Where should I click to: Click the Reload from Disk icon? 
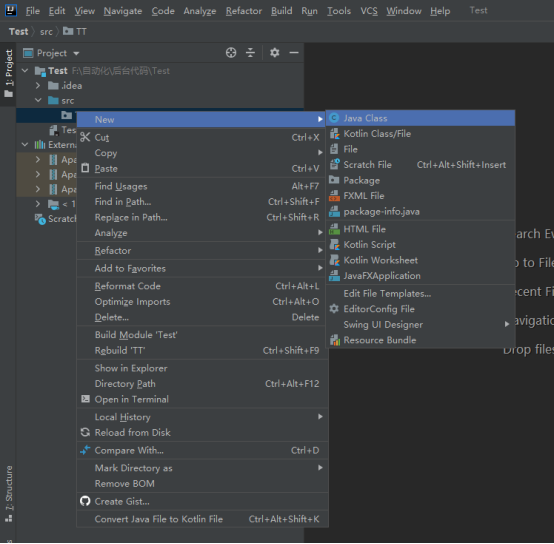pos(85,432)
